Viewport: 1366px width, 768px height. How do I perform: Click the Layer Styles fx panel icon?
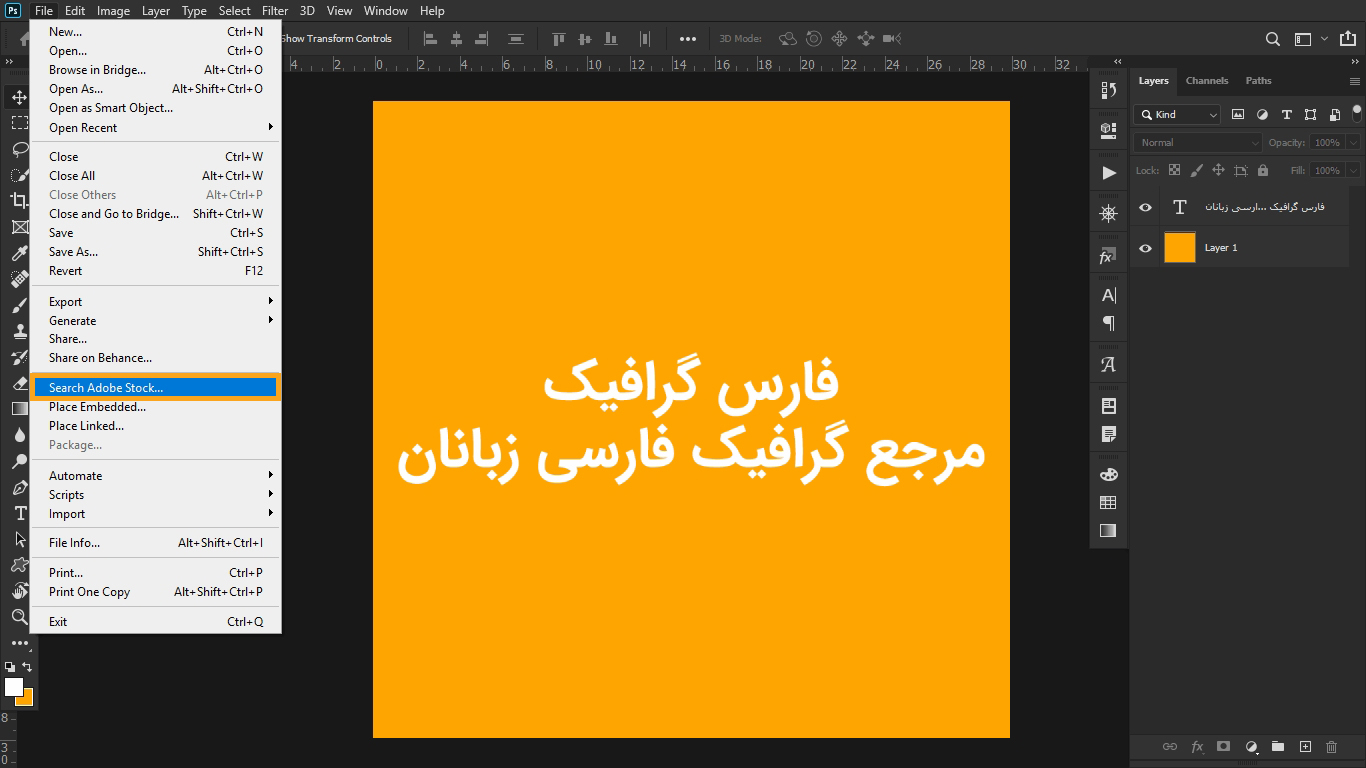tap(1108, 254)
